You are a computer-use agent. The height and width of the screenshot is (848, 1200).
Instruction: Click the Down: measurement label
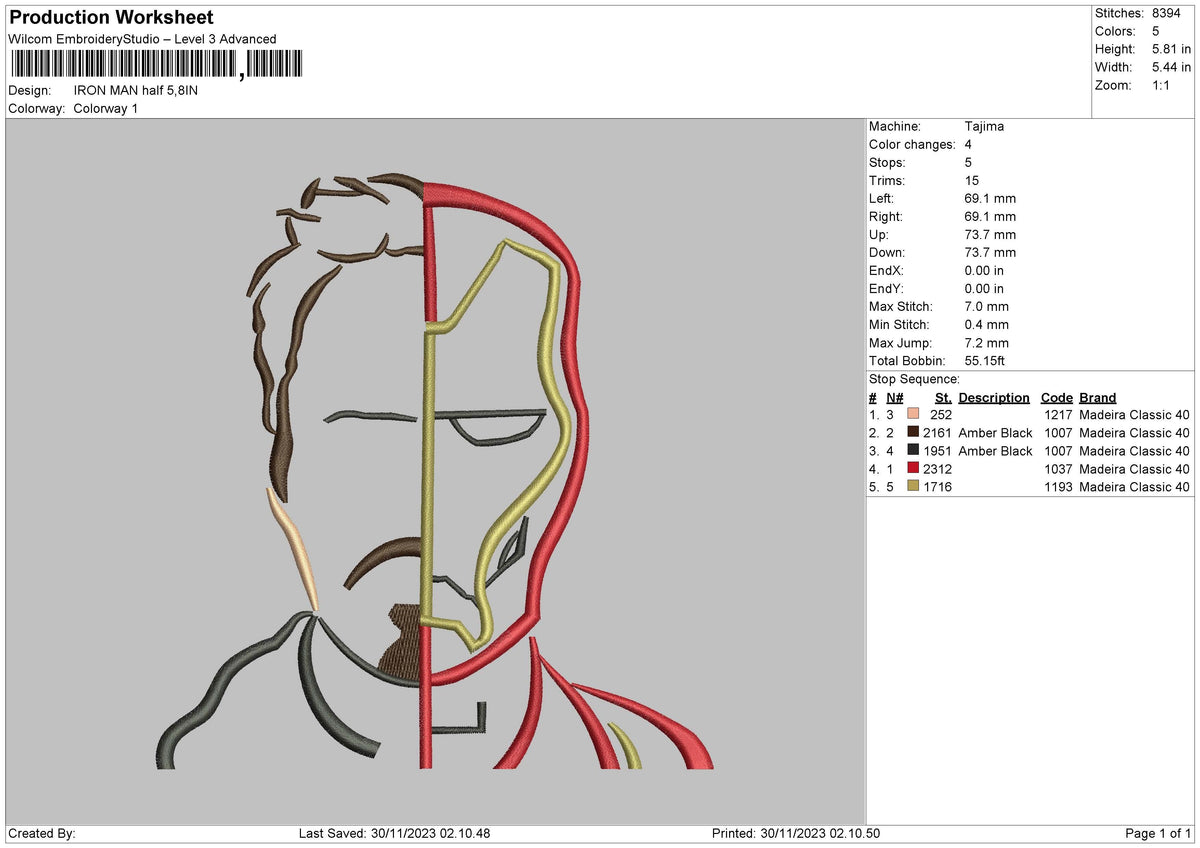tap(887, 252)
